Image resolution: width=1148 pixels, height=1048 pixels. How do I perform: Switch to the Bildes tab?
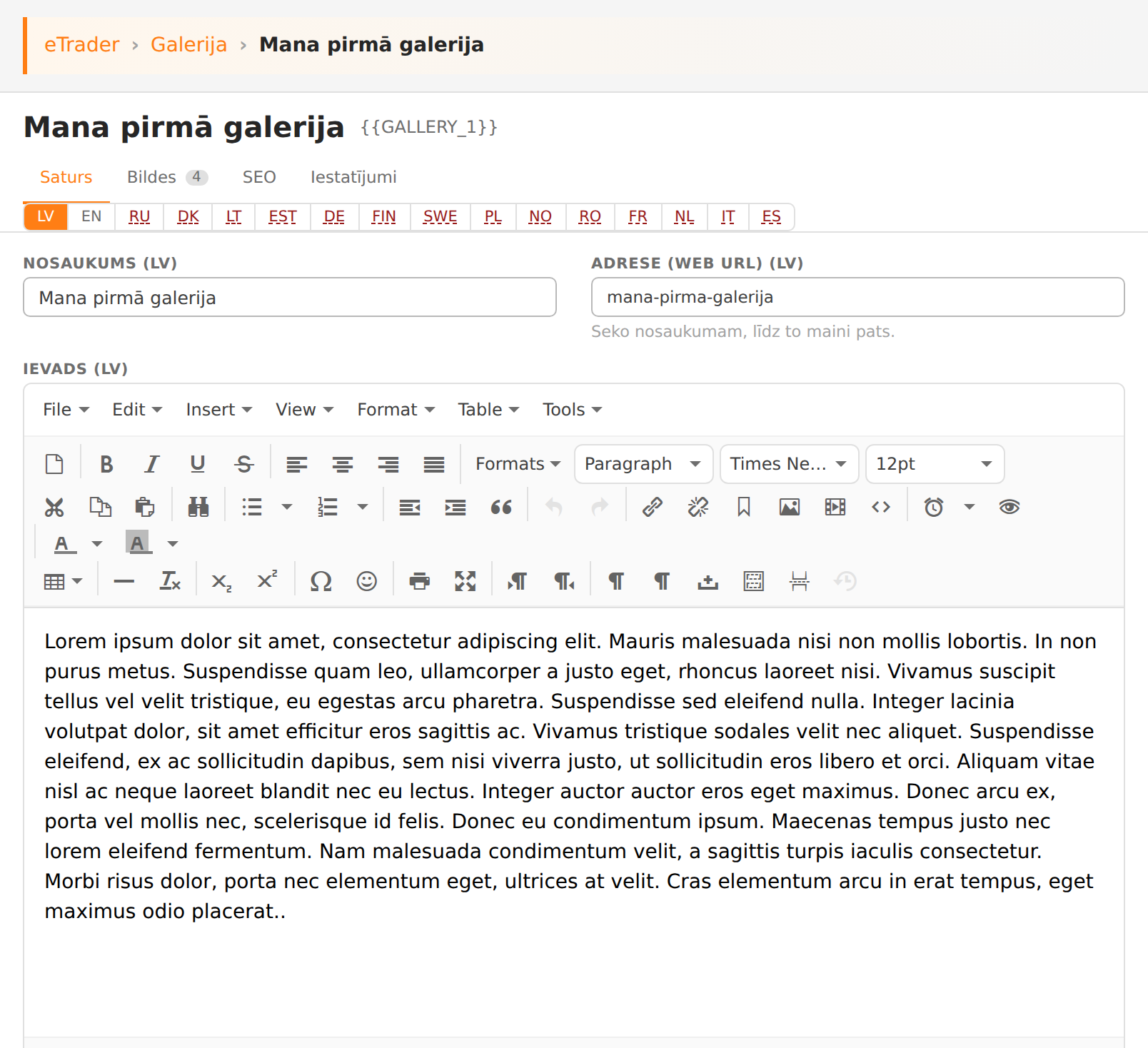click(x=167, y=177)
